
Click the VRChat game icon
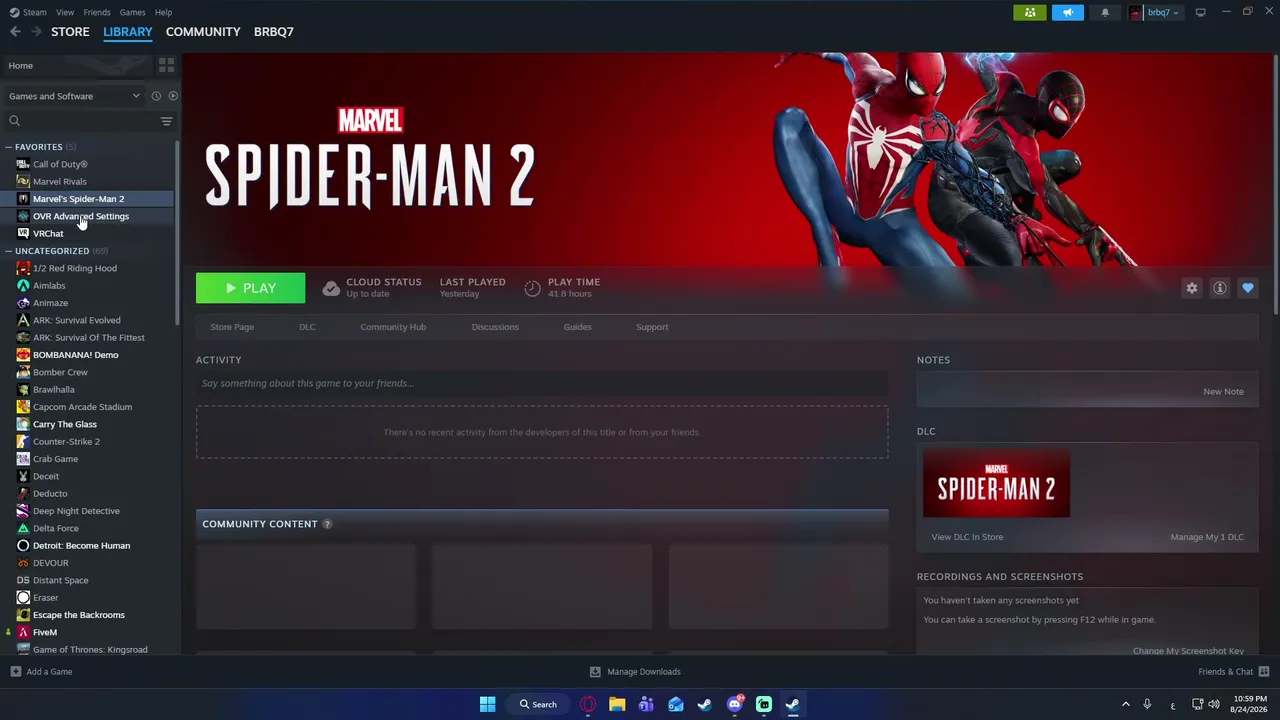[23, 233]
